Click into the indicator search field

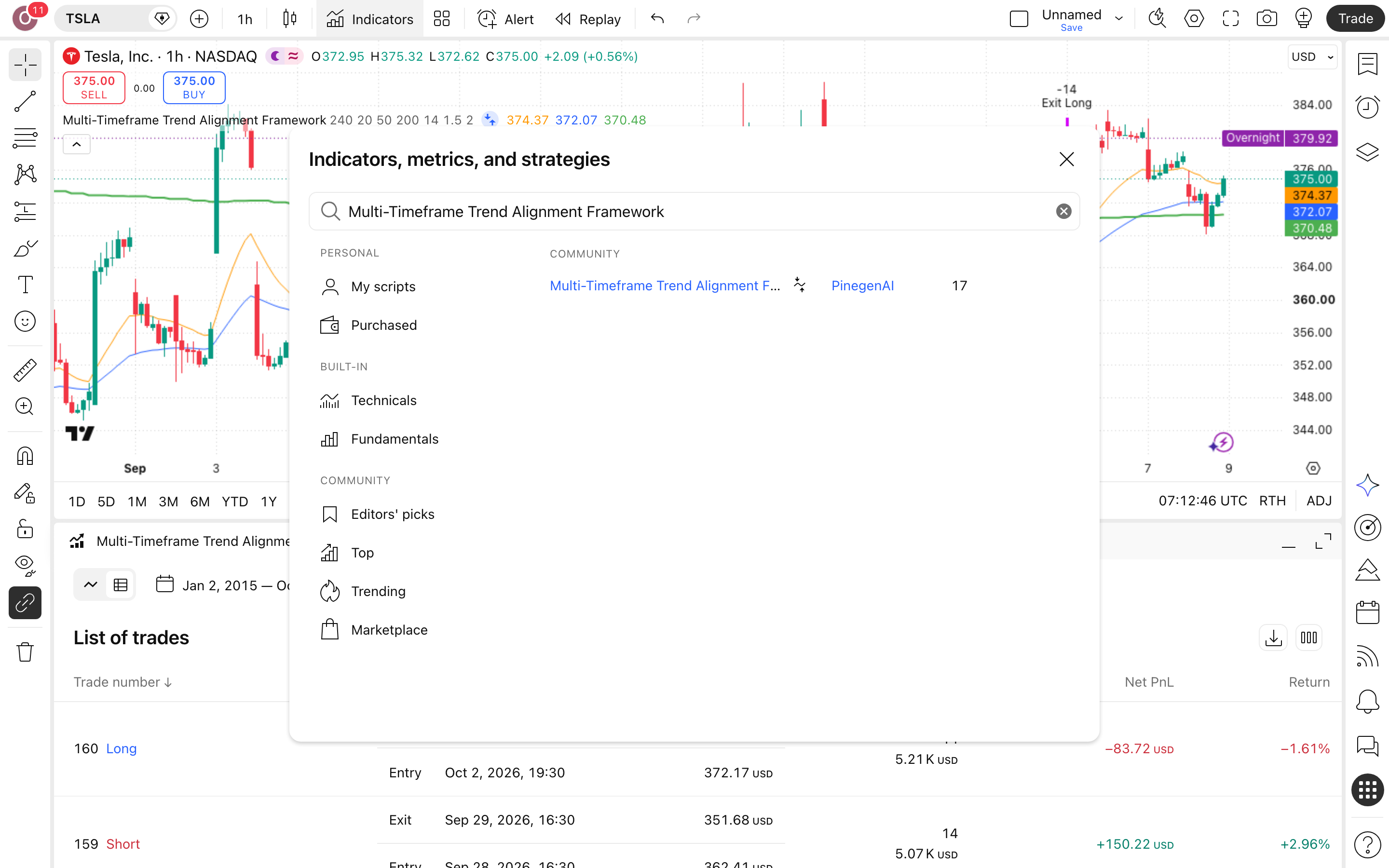(694, 211)
